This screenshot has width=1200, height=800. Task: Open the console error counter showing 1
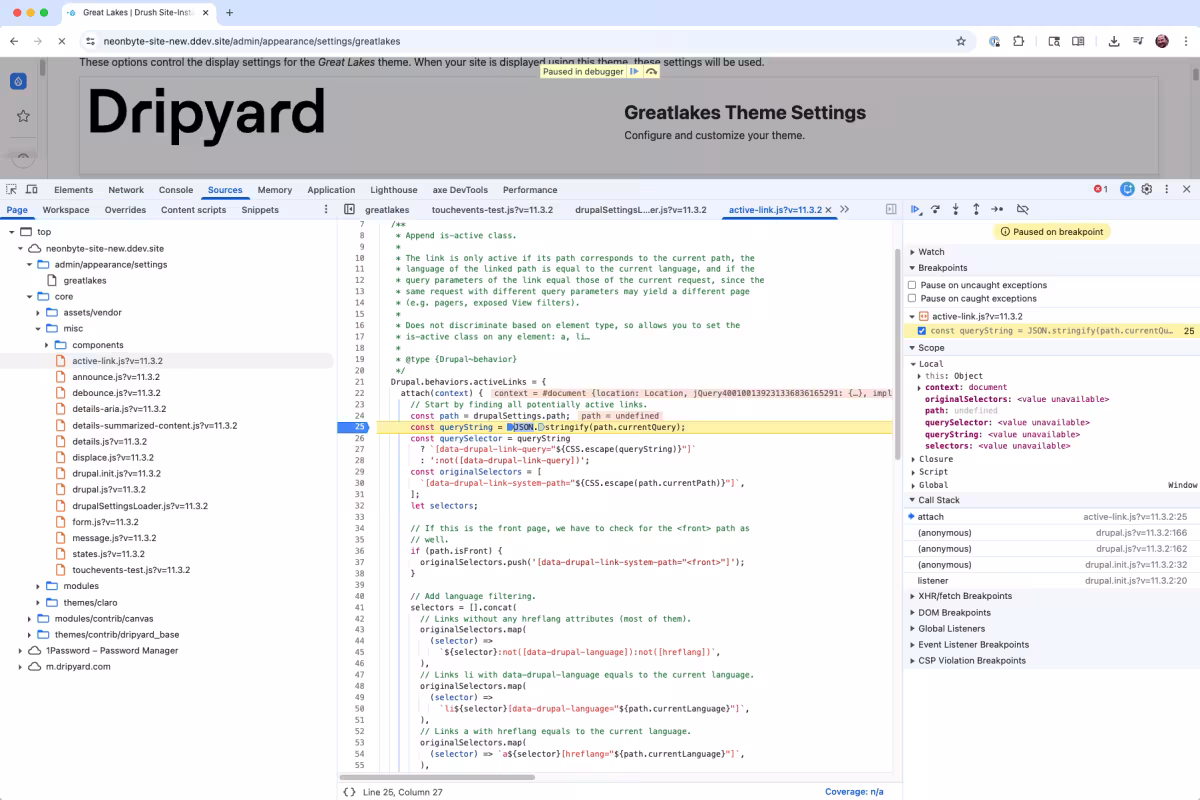[1100, 188]
